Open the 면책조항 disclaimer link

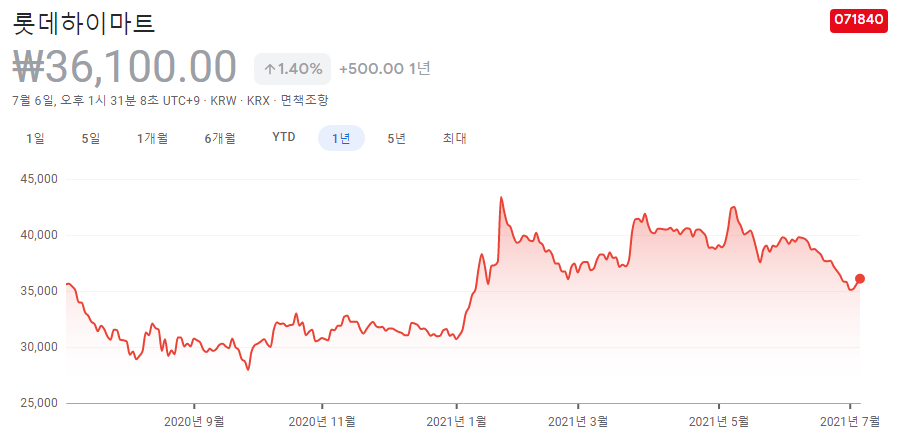click(305, 101)
